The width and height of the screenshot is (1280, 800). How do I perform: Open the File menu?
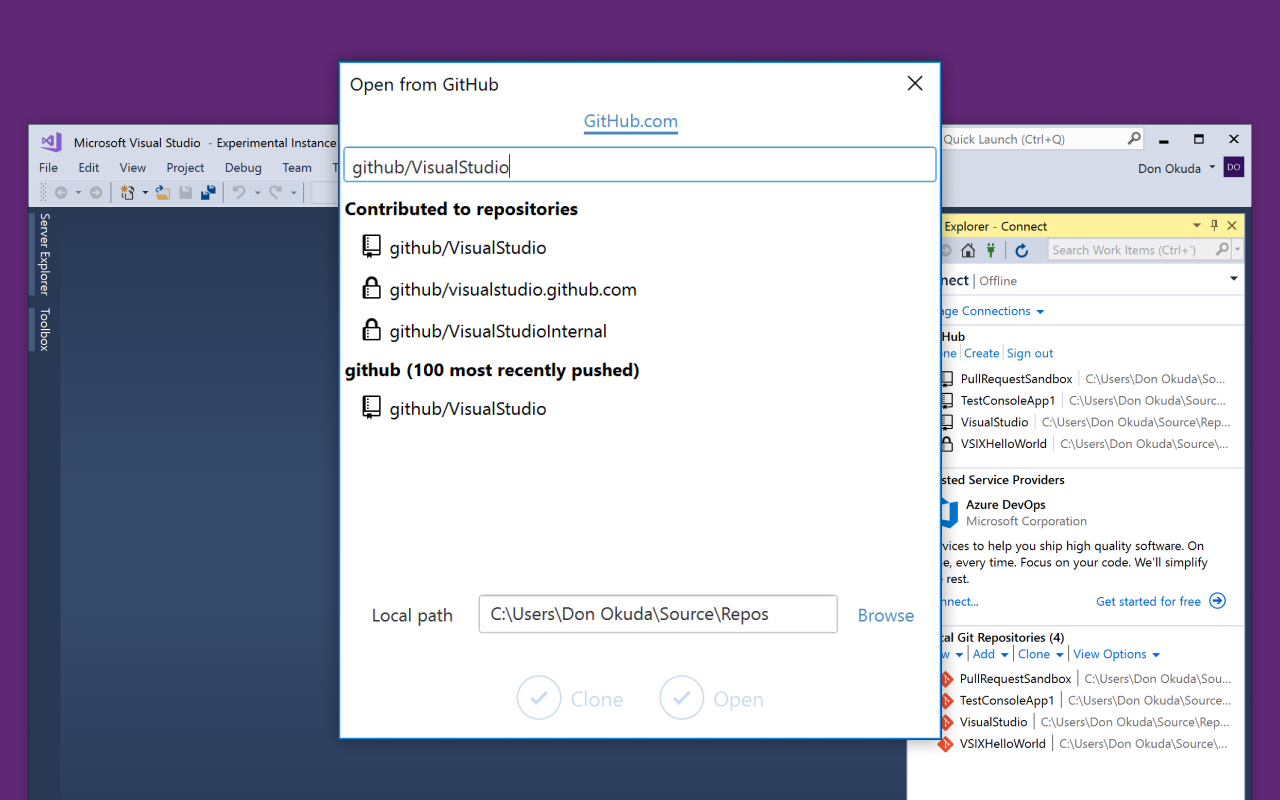(x=48, y=168)
